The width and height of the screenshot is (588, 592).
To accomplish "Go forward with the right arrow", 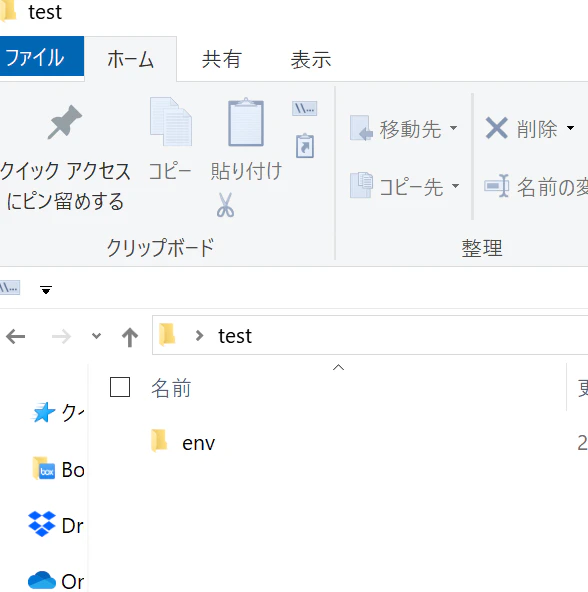I will pyautogui.click(x=61, y=336).
